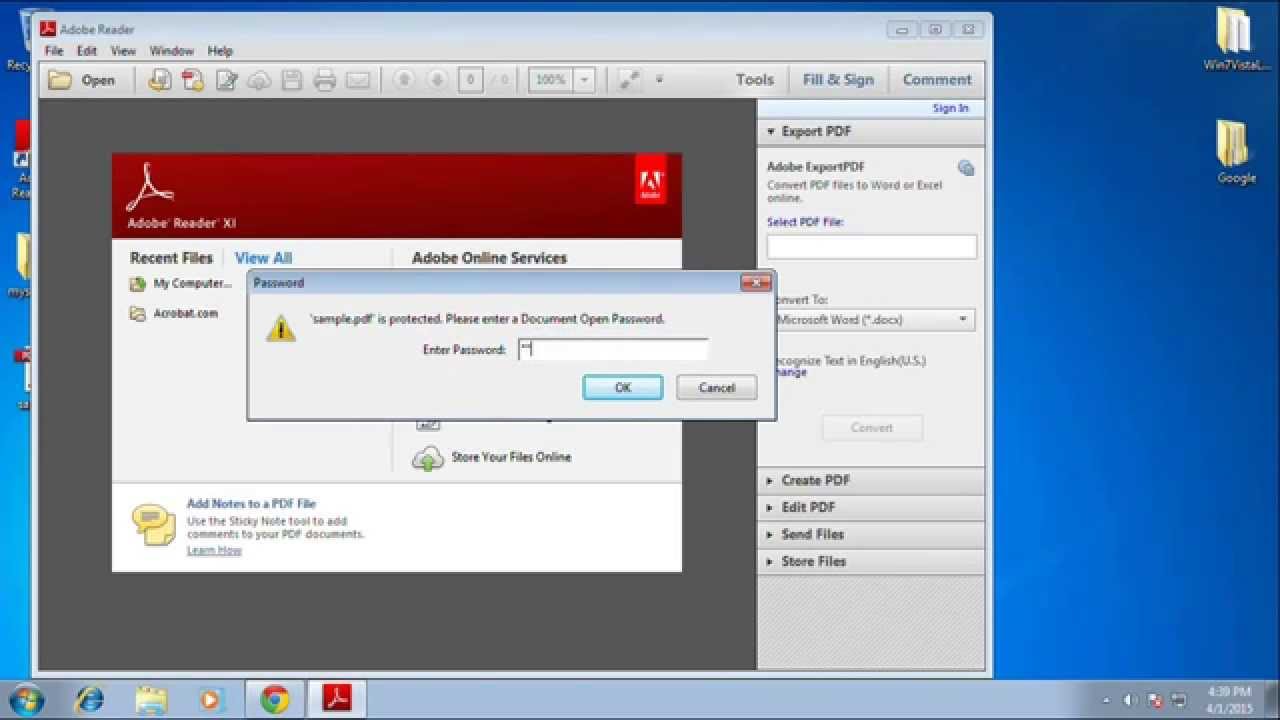Click Add Notes to a PDF File heading

point(251,504)
